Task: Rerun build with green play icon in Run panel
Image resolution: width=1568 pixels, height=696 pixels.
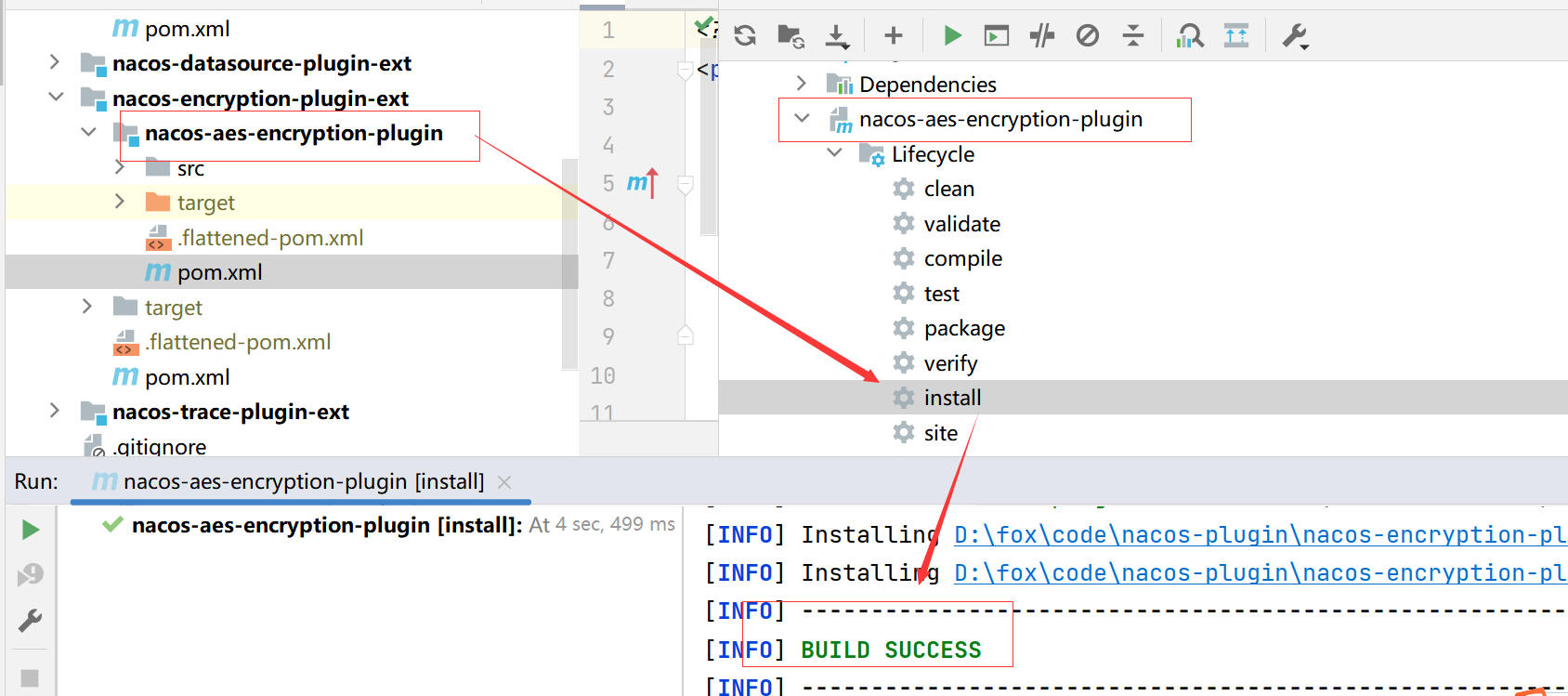Action: (31, 530)
